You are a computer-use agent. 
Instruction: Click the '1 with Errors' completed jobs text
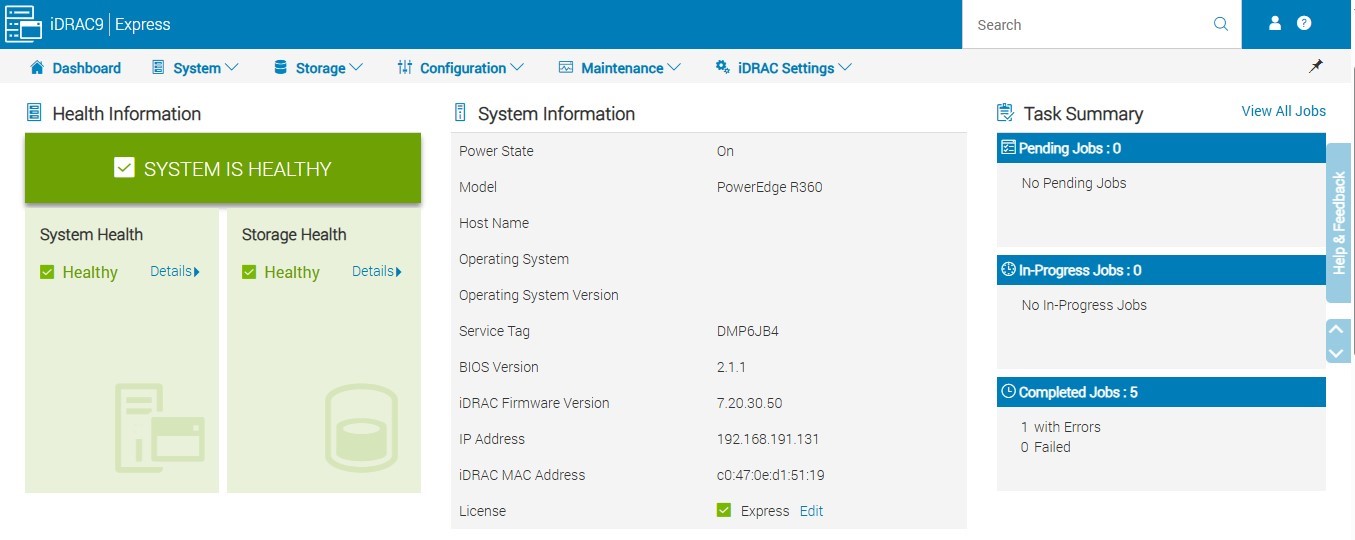click(x=1061, y=427)
